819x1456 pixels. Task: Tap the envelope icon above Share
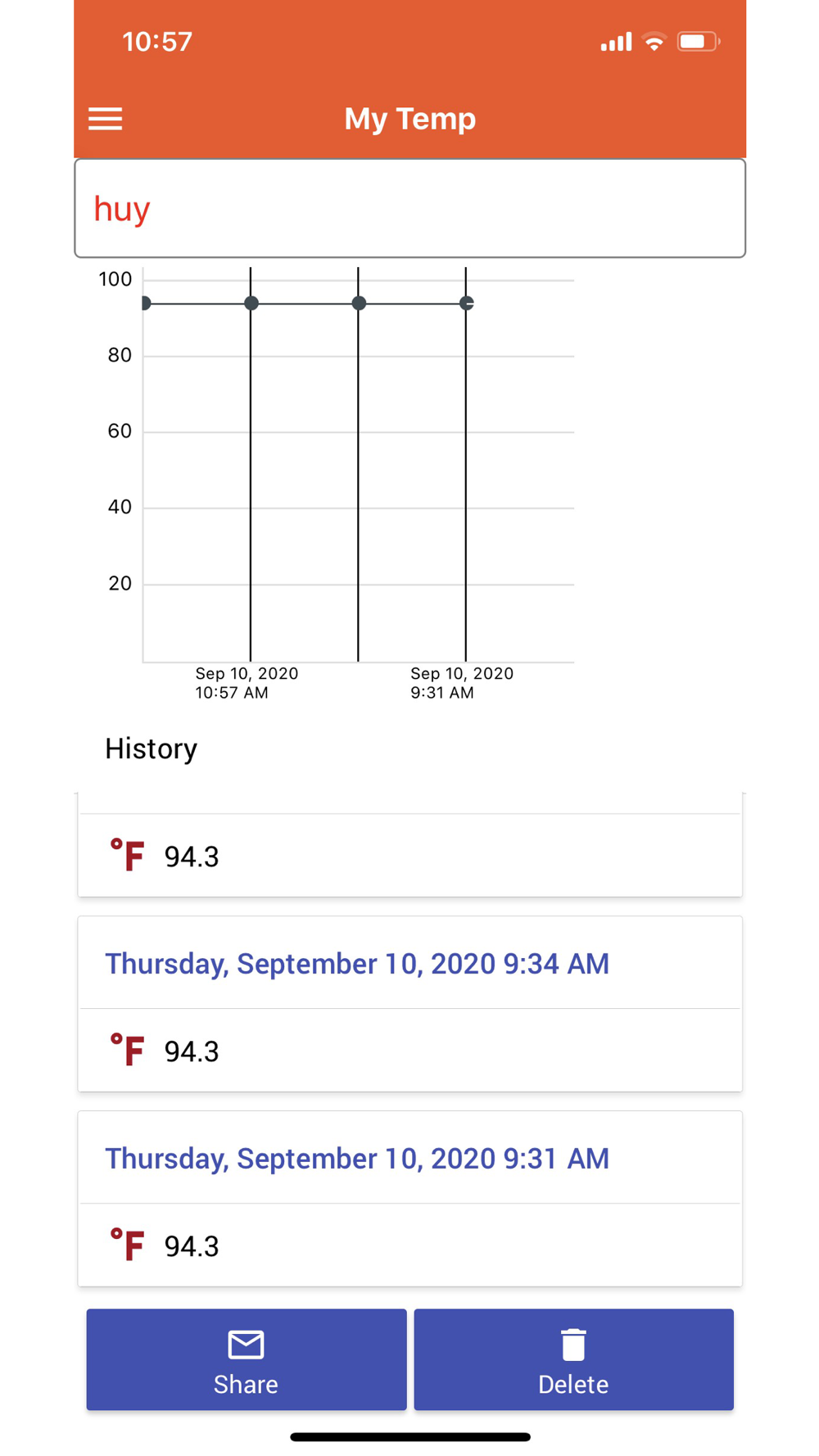(246, 1345)
